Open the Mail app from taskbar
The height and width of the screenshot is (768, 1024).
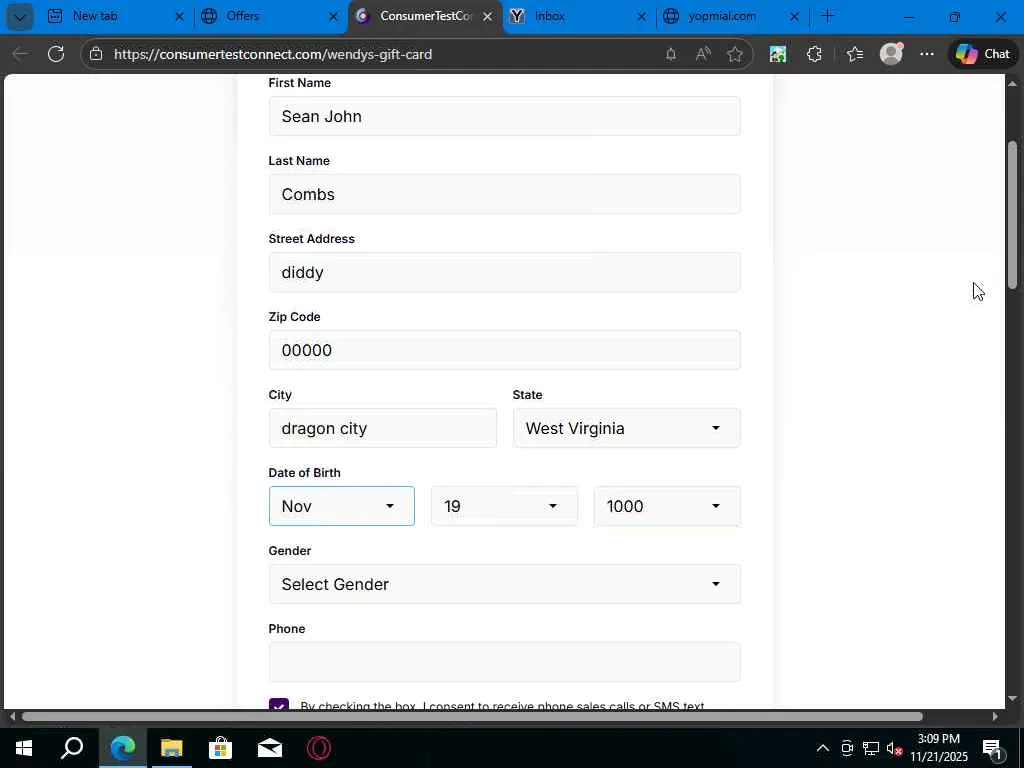(270, 748)
